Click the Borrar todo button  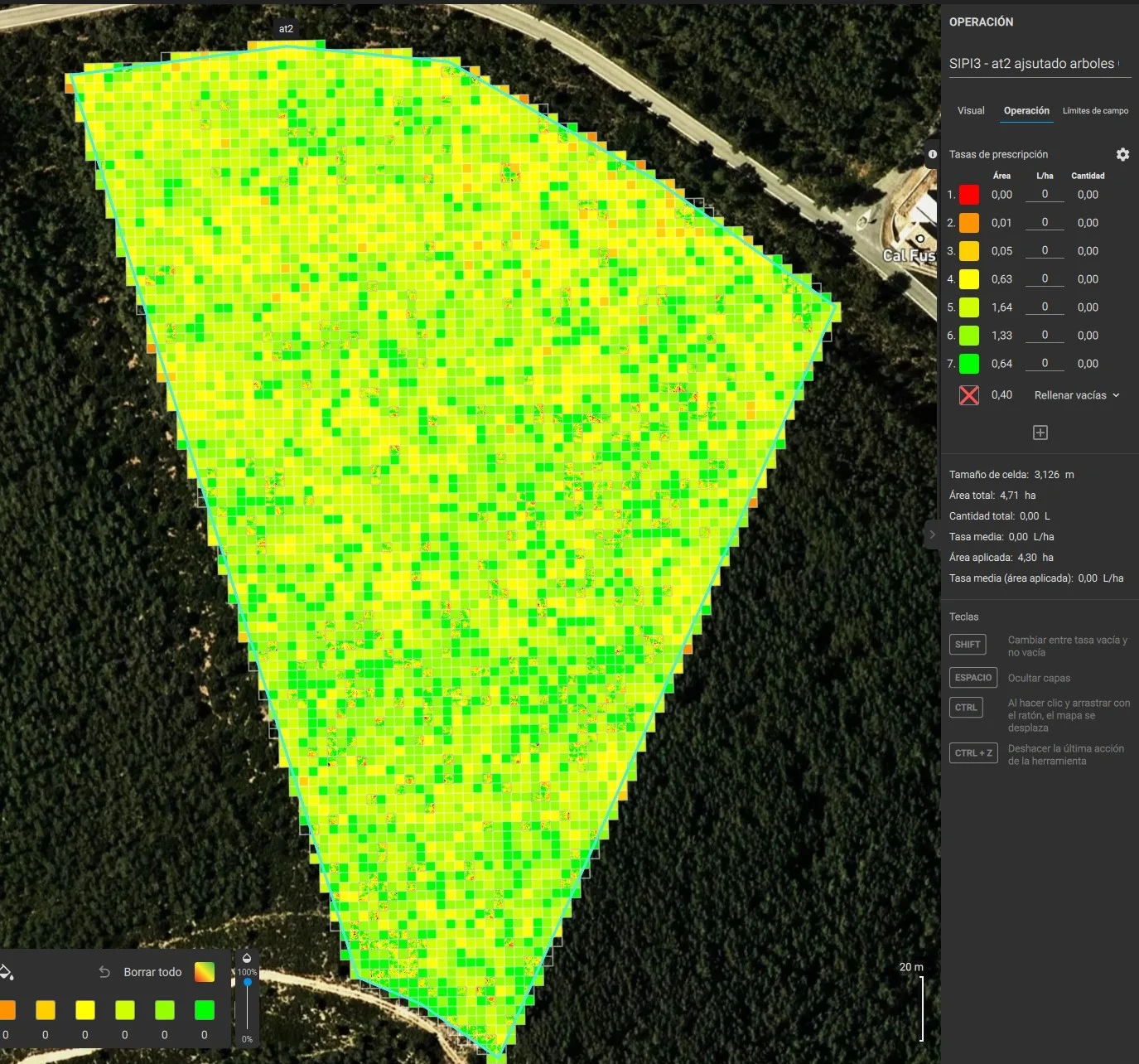(152, 972)
